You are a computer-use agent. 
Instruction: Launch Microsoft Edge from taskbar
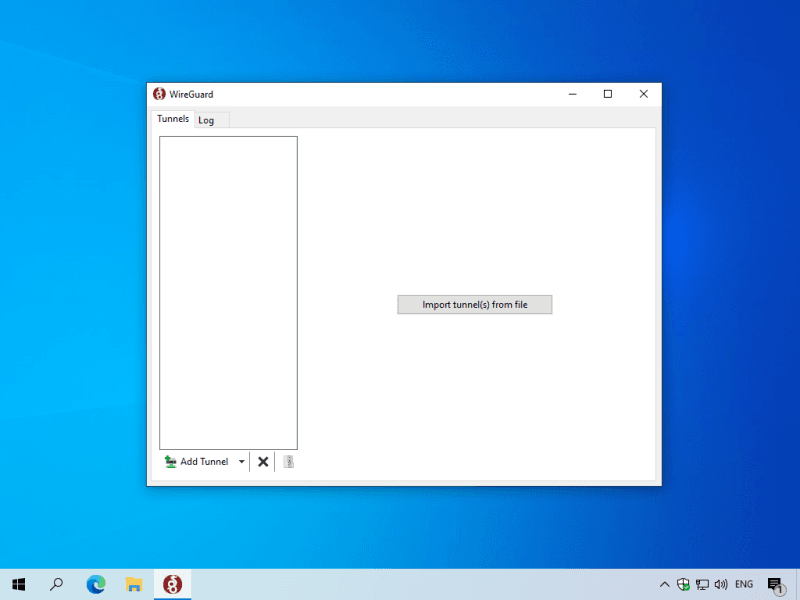pos(96,584)
